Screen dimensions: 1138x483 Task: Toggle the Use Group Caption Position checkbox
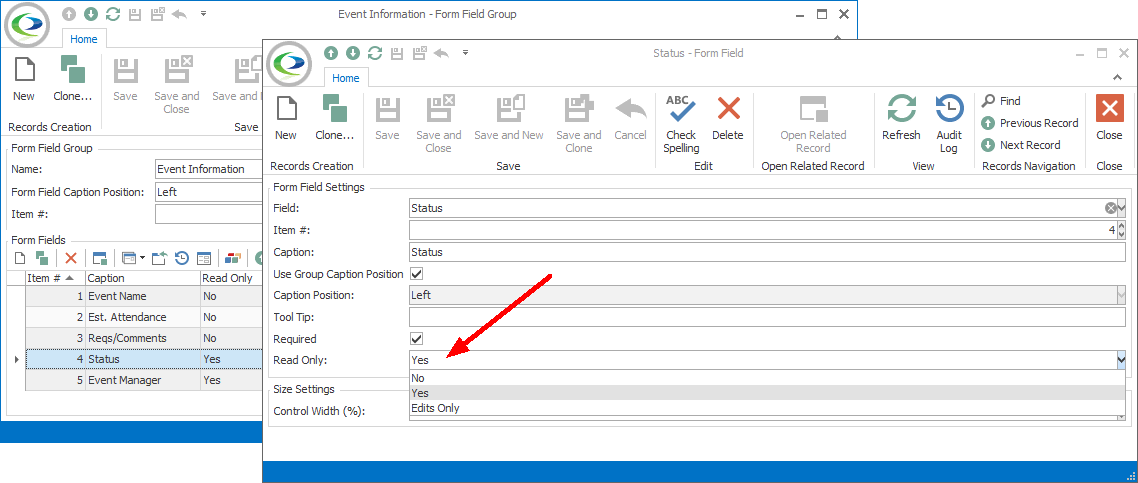click(x=417, y=274)
